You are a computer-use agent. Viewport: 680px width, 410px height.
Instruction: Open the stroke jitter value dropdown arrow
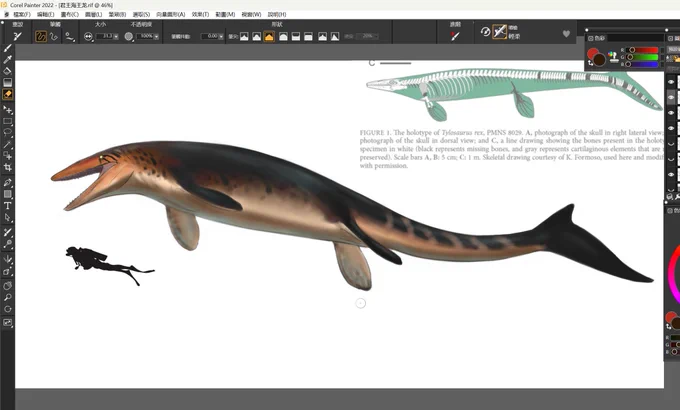coord(221,37)
